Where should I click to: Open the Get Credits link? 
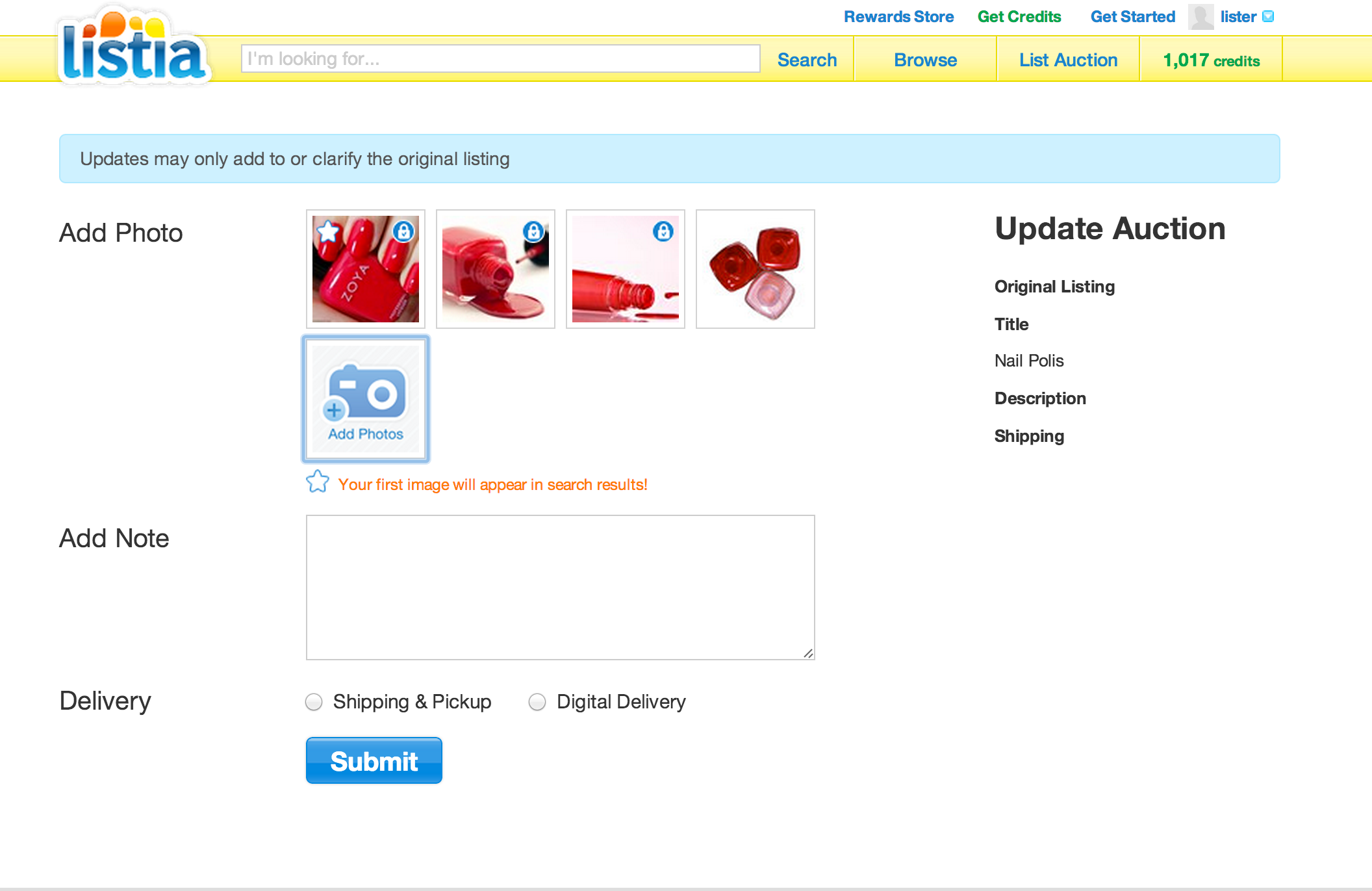[1019, 17]
